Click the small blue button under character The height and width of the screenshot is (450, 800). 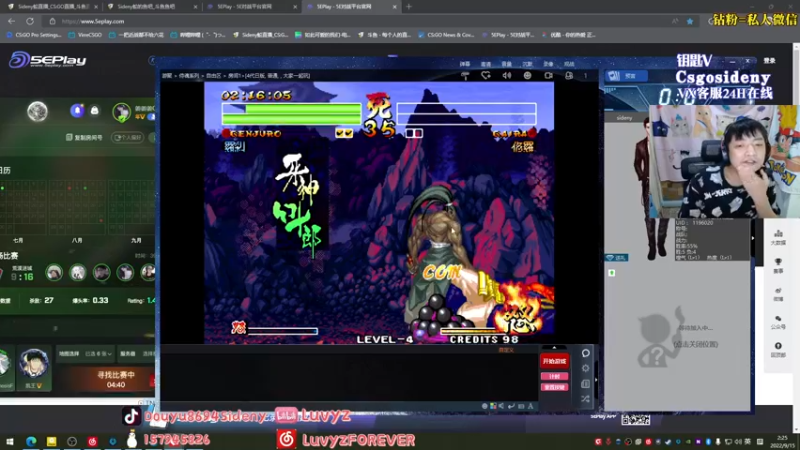tap(616, 258)
